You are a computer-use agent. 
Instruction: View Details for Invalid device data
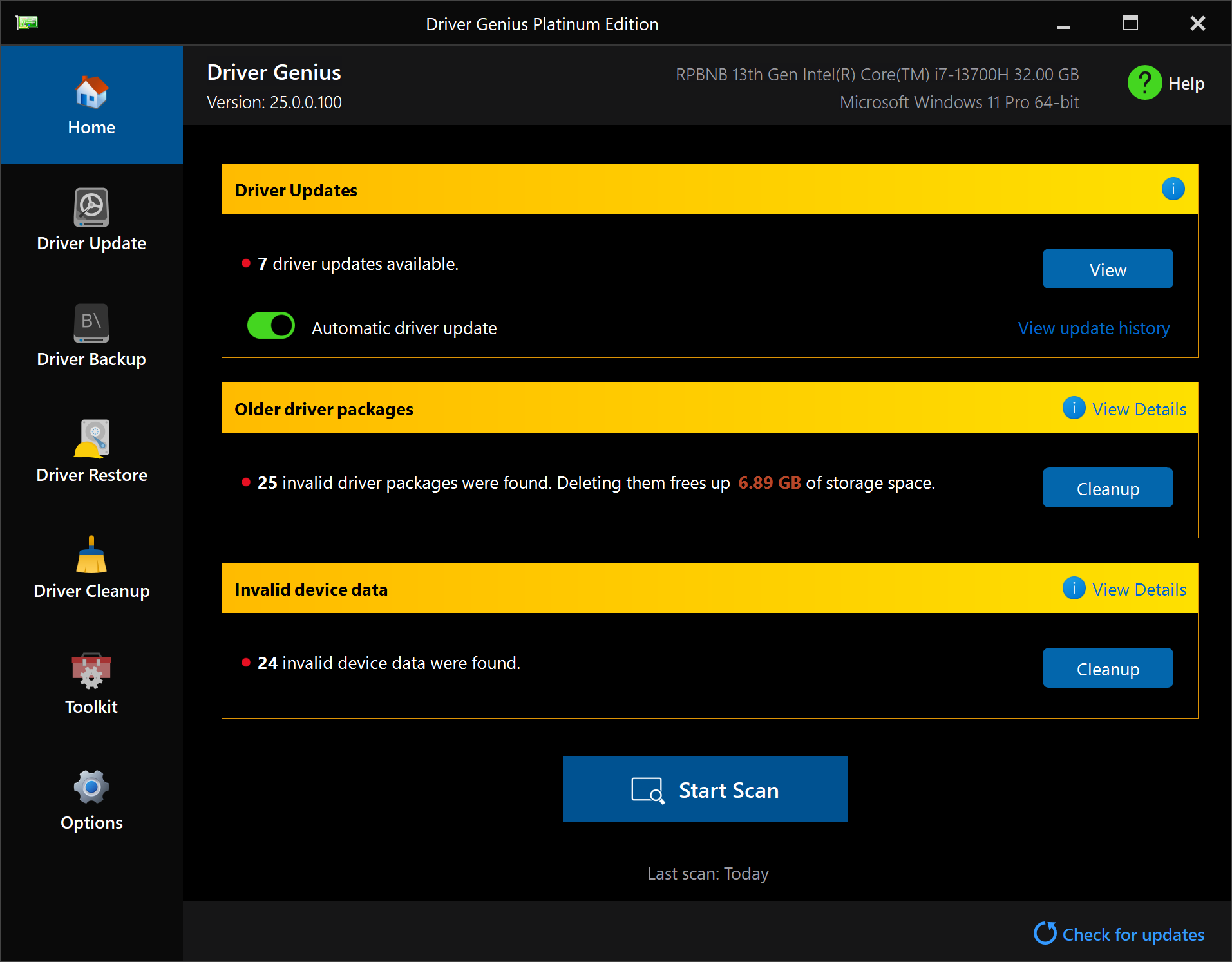point(1139,590)
